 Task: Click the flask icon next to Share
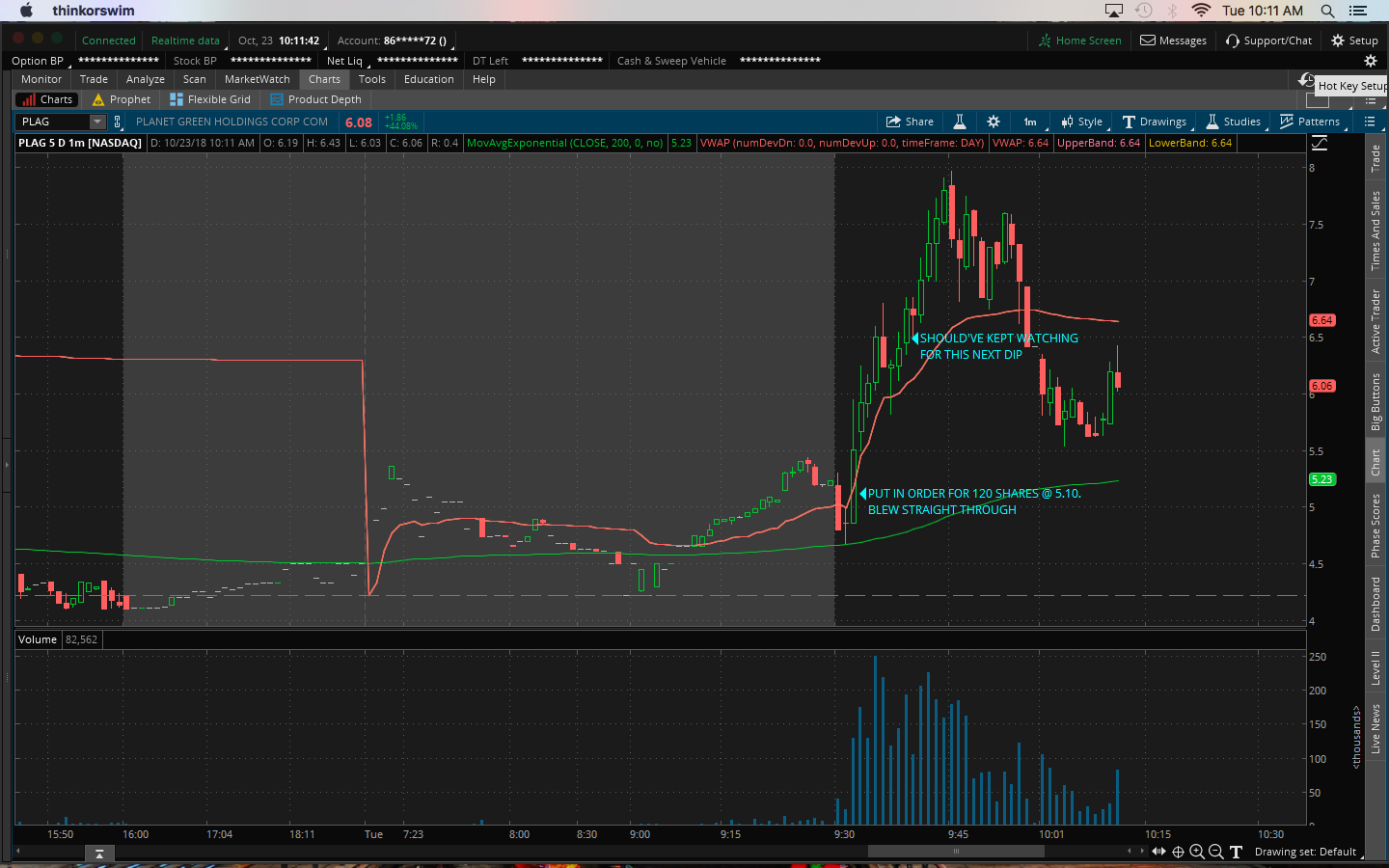click(960, 122)
